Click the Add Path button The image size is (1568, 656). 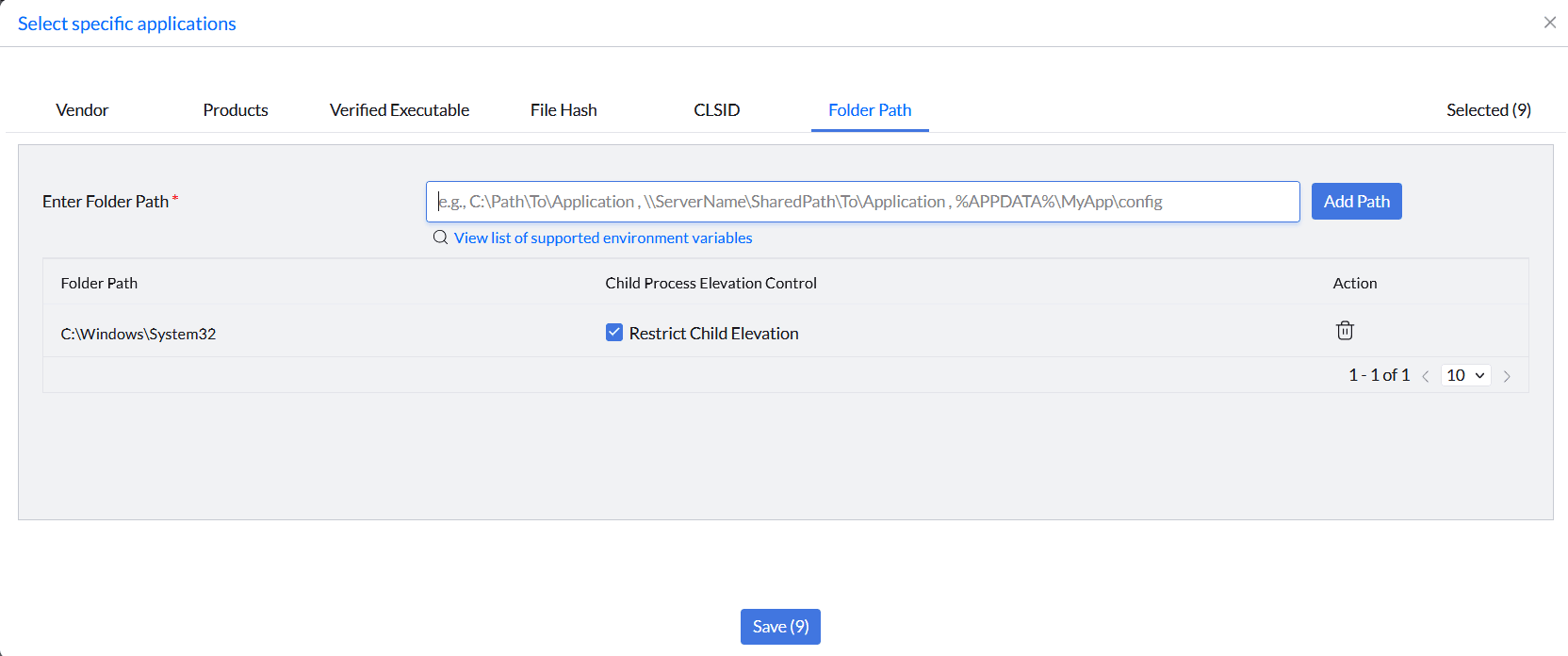1356,201
